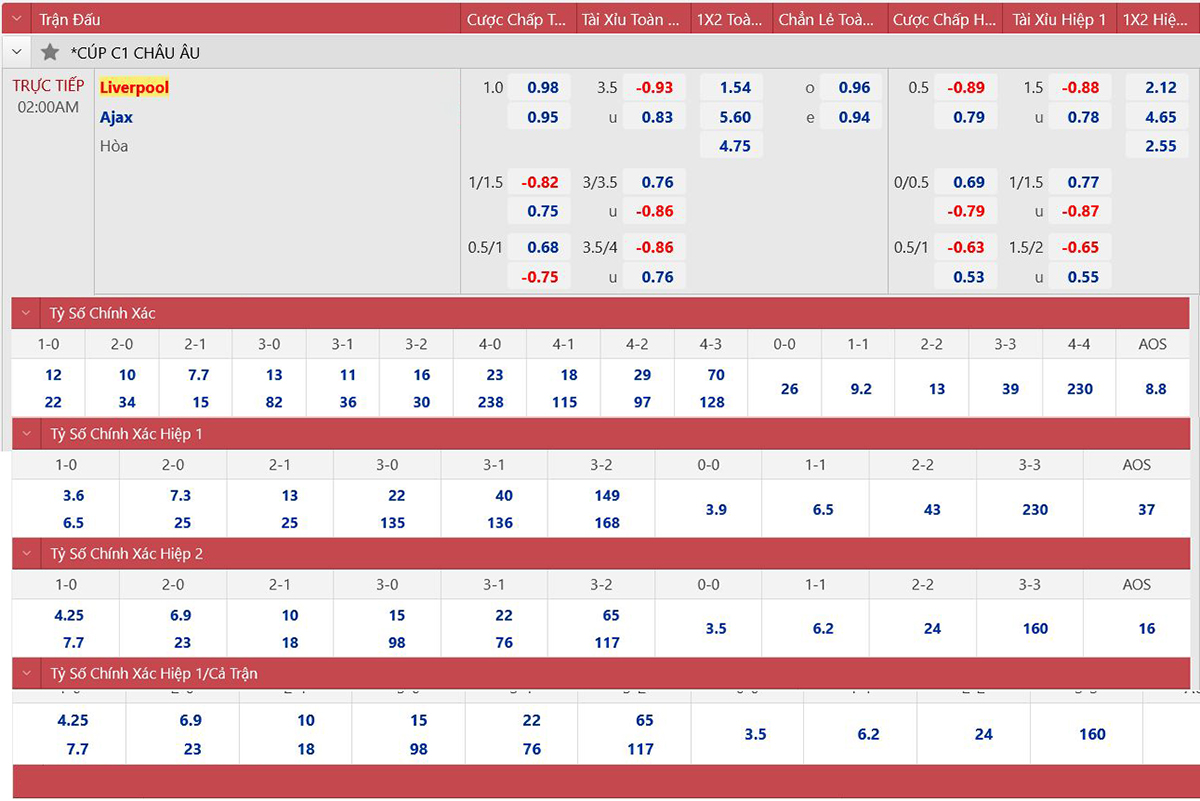Favorite the CÚP C1 CHÂU ÂU league star
Image resolution: width=1200 pixels, height=801 pixels.
pos(50,52)
